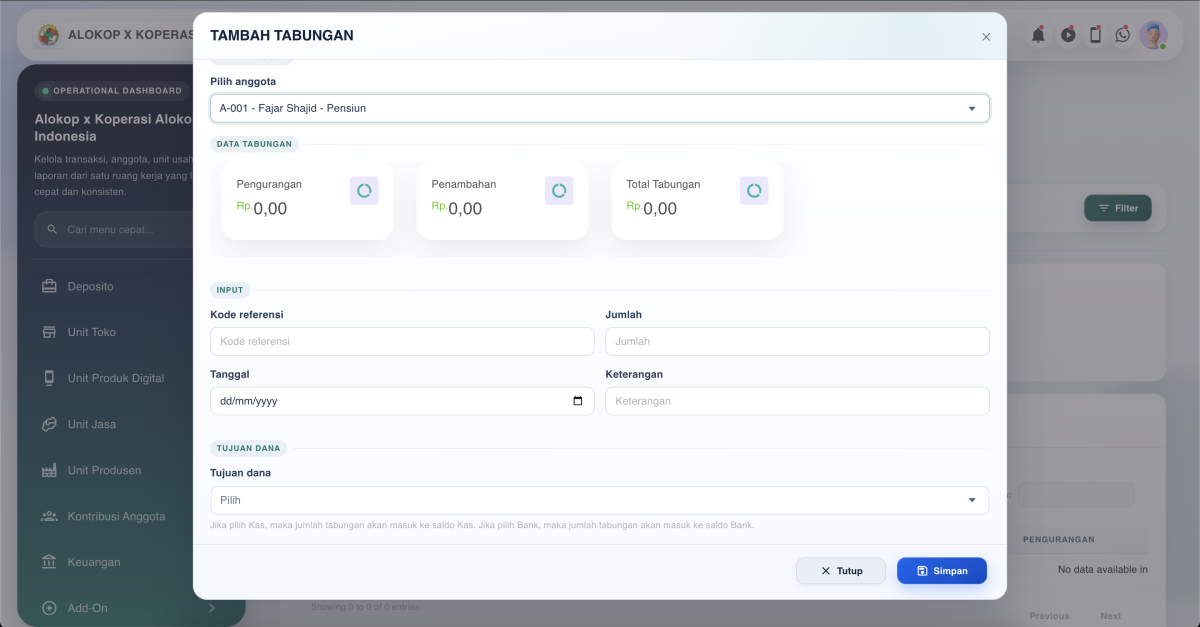1200x627 pixels.
Task: Click the mobile phone icon in header
Action: [1095, 35]
